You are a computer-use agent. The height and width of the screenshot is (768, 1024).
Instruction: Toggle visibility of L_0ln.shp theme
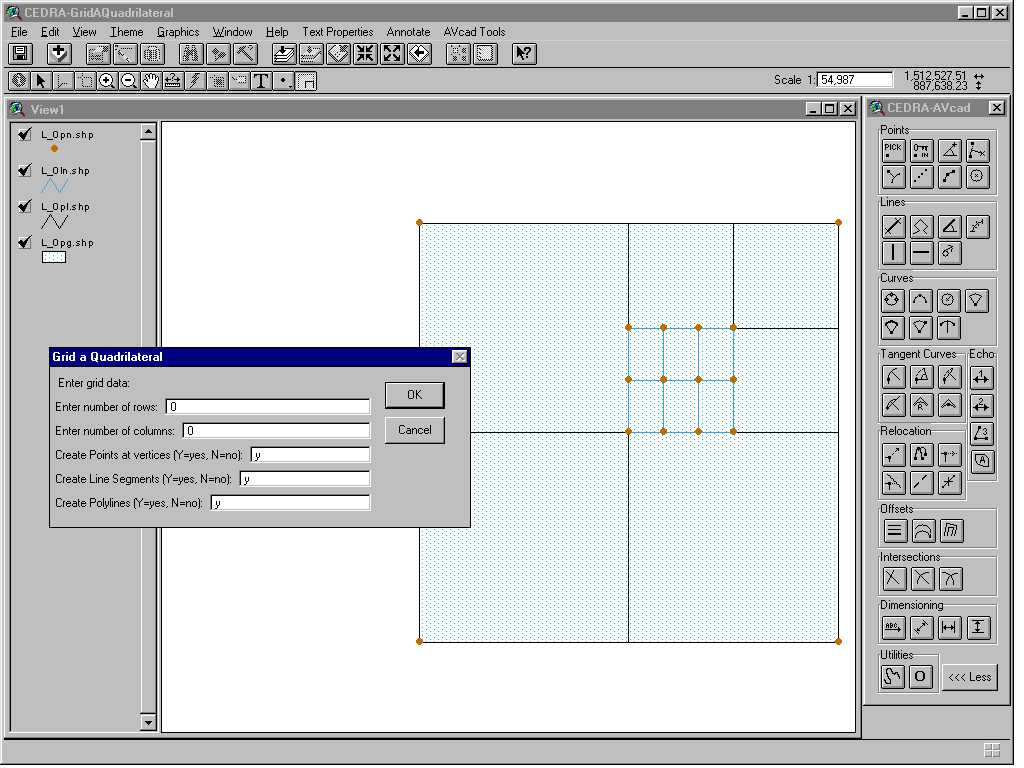[x=25, y=170]
